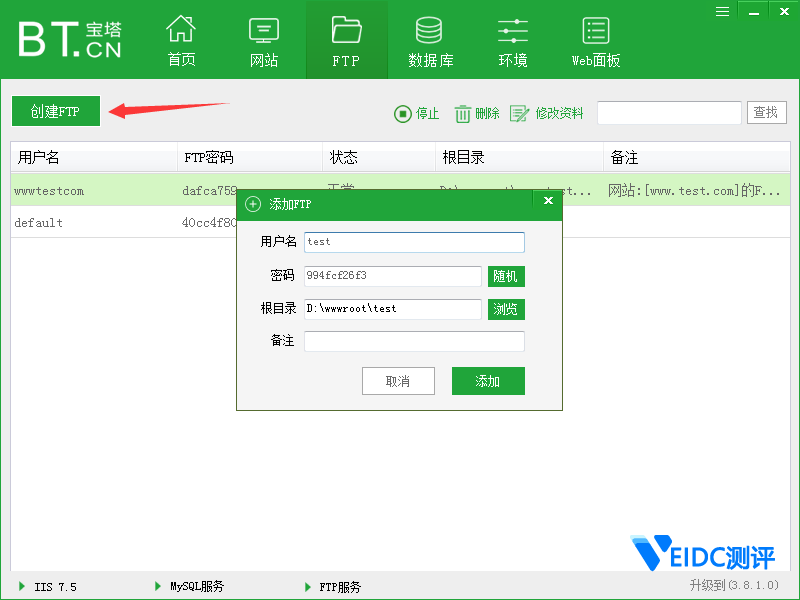Click the 根目录 path field
This screenshot has width=800, height=600.
click(x=393, y=309)
